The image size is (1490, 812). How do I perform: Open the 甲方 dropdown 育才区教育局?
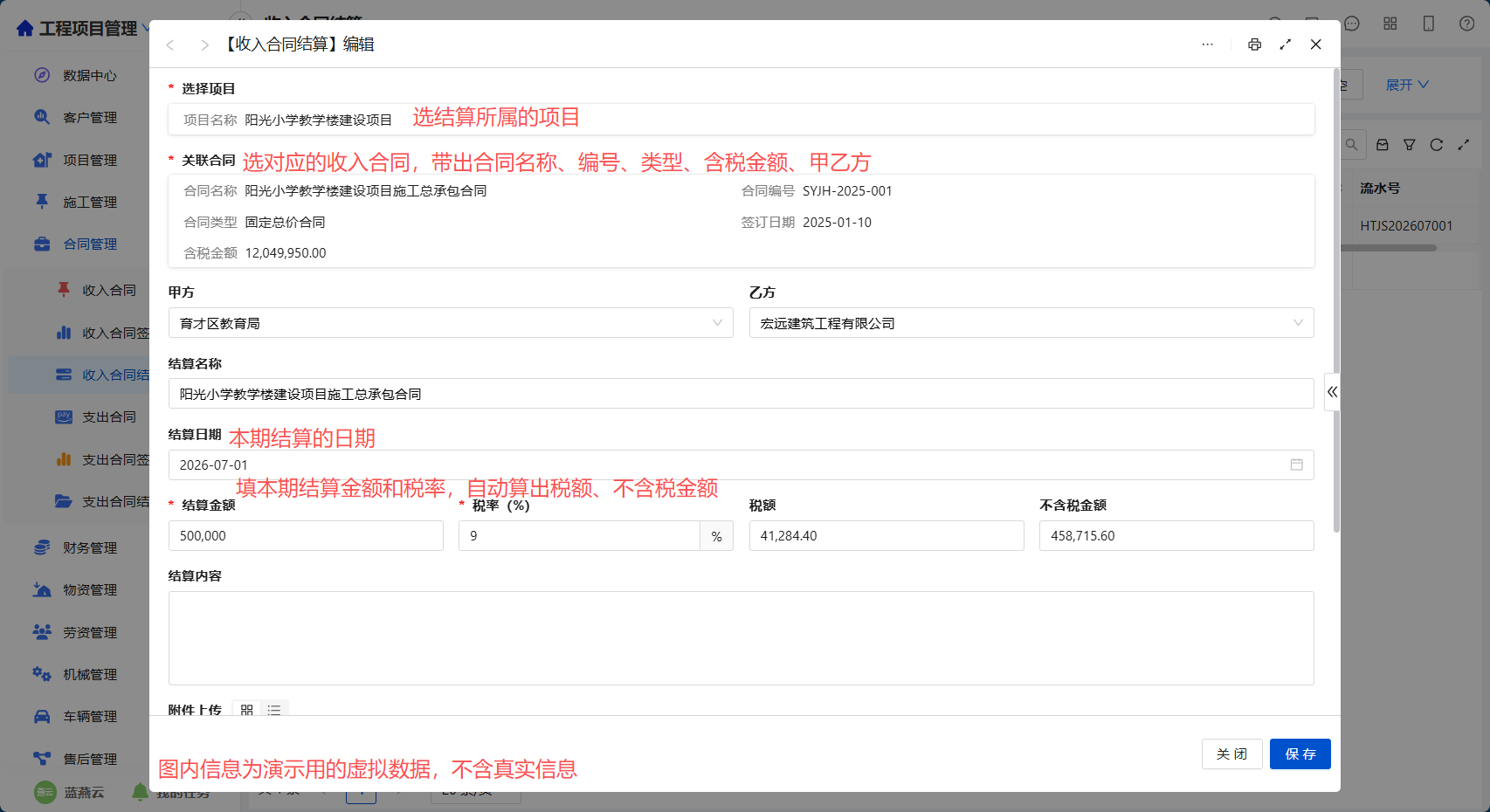451,323
